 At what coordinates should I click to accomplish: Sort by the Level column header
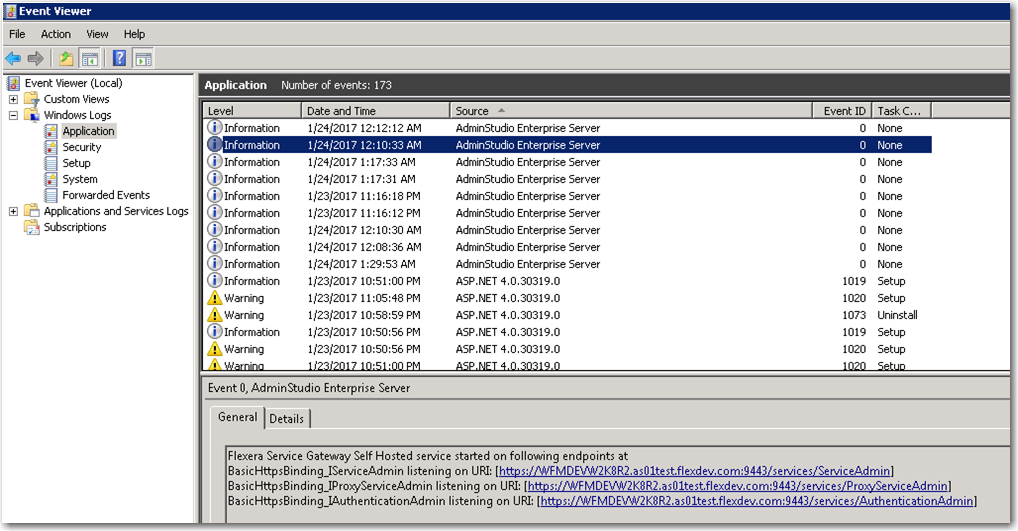253,111
